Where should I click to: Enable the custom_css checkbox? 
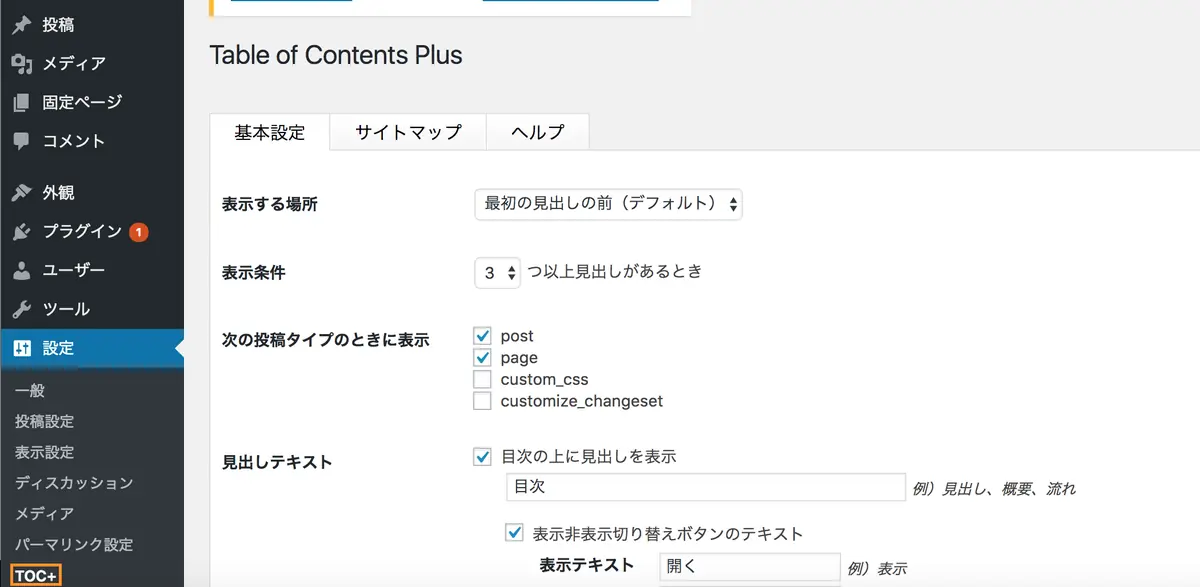483,380
